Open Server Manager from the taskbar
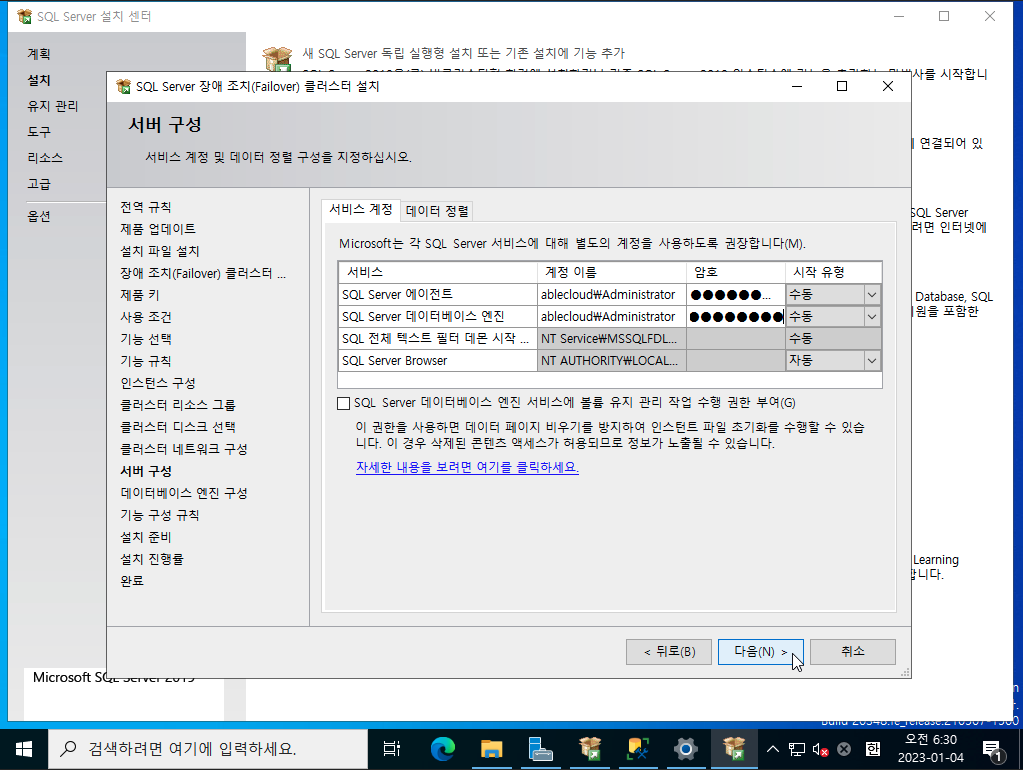Viewport: 1023px width, 770px height. coord(540,749)
